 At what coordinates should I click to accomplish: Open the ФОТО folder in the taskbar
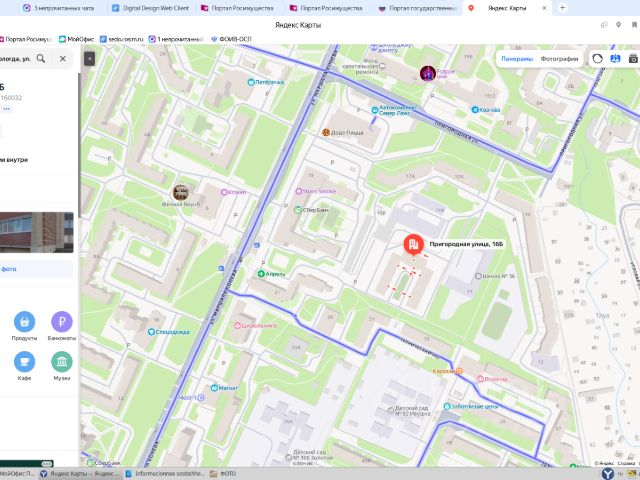(x=223, y=473)
